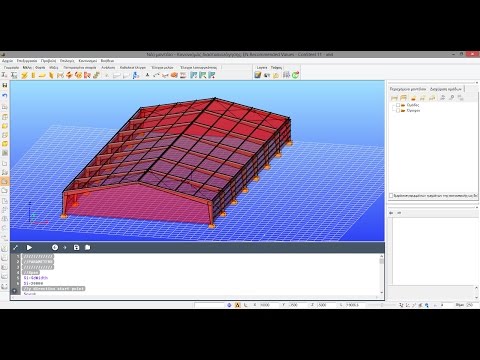The image size is (480, 360).
Task: Click the script editor scrollbar down arrow
Action: click(381, 293)
